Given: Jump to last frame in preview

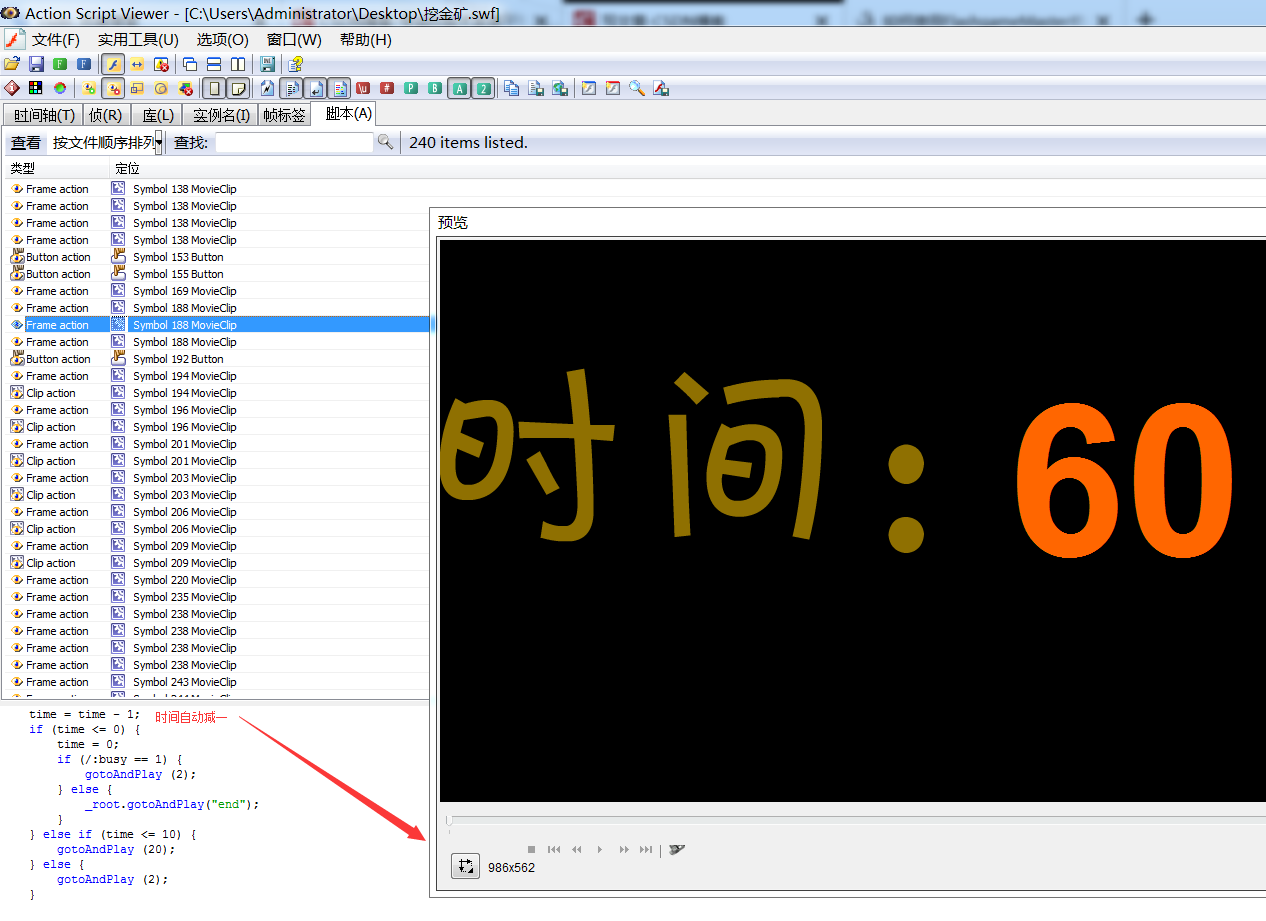Looking at the screenshot, I should tap(646, 850).
